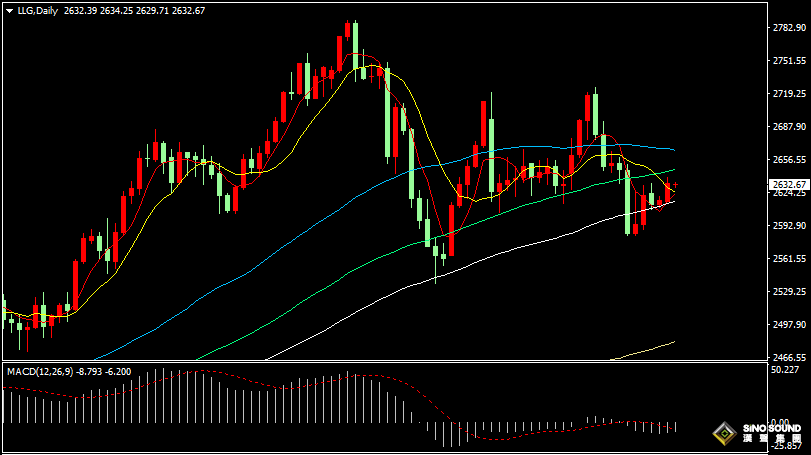Select the 2466.55 bottom price label
811x455 pixels.
(x=789, y=357)
